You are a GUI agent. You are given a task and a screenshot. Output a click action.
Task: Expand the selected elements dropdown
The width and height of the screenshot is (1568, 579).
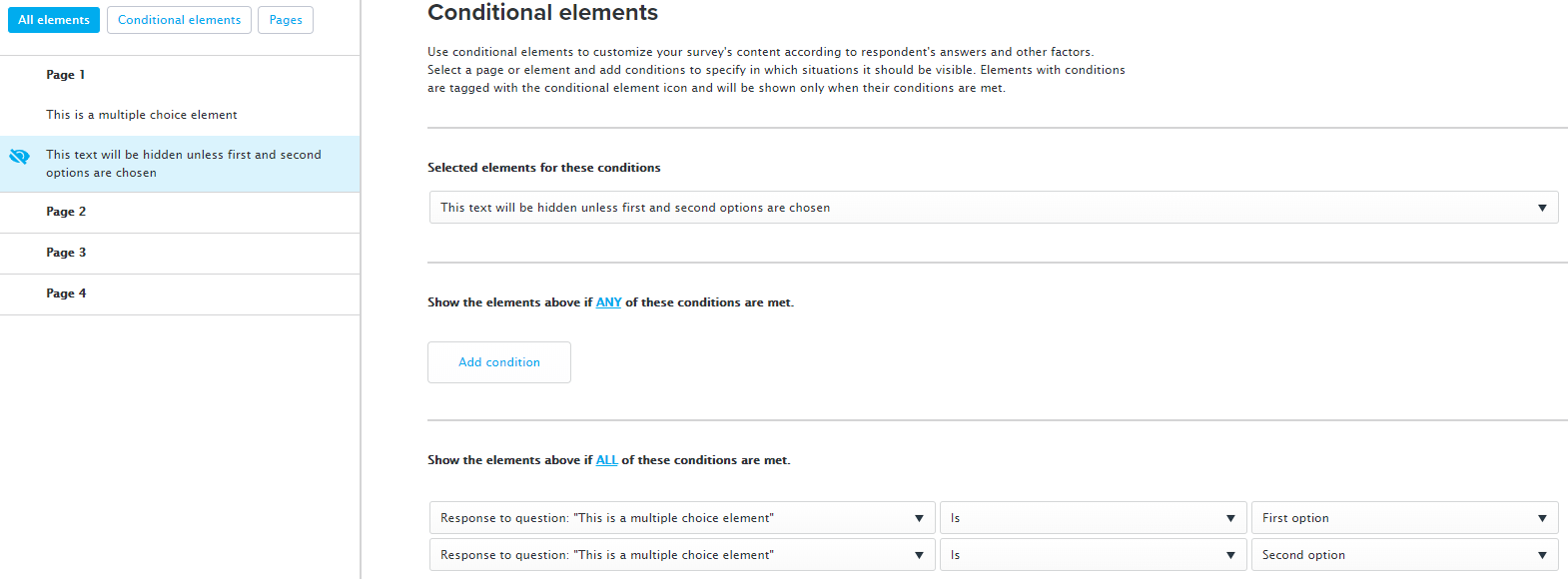pos(993,208)
